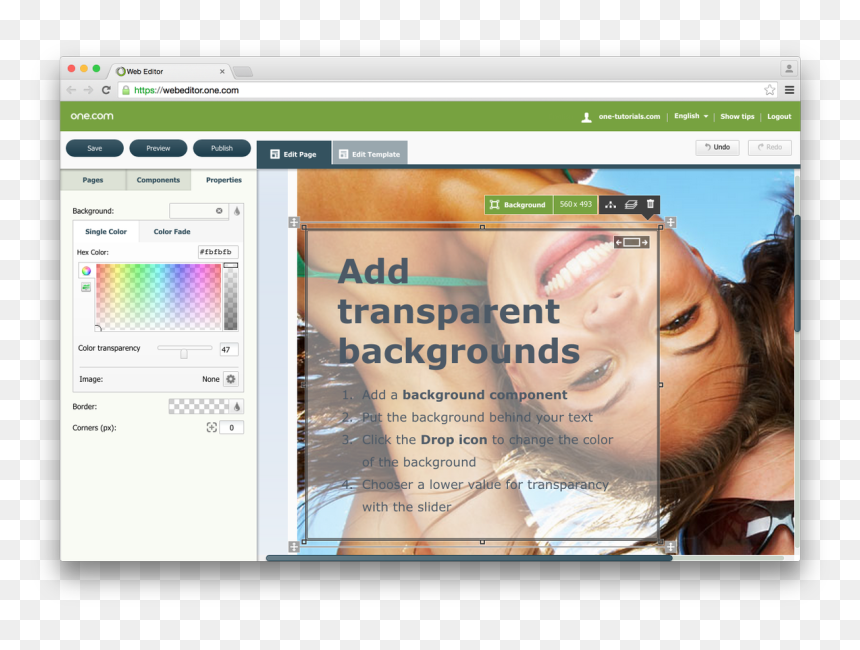This screenshot has height=650, width=860.
Task: Click the Undo button
Action: pos(717,147)
